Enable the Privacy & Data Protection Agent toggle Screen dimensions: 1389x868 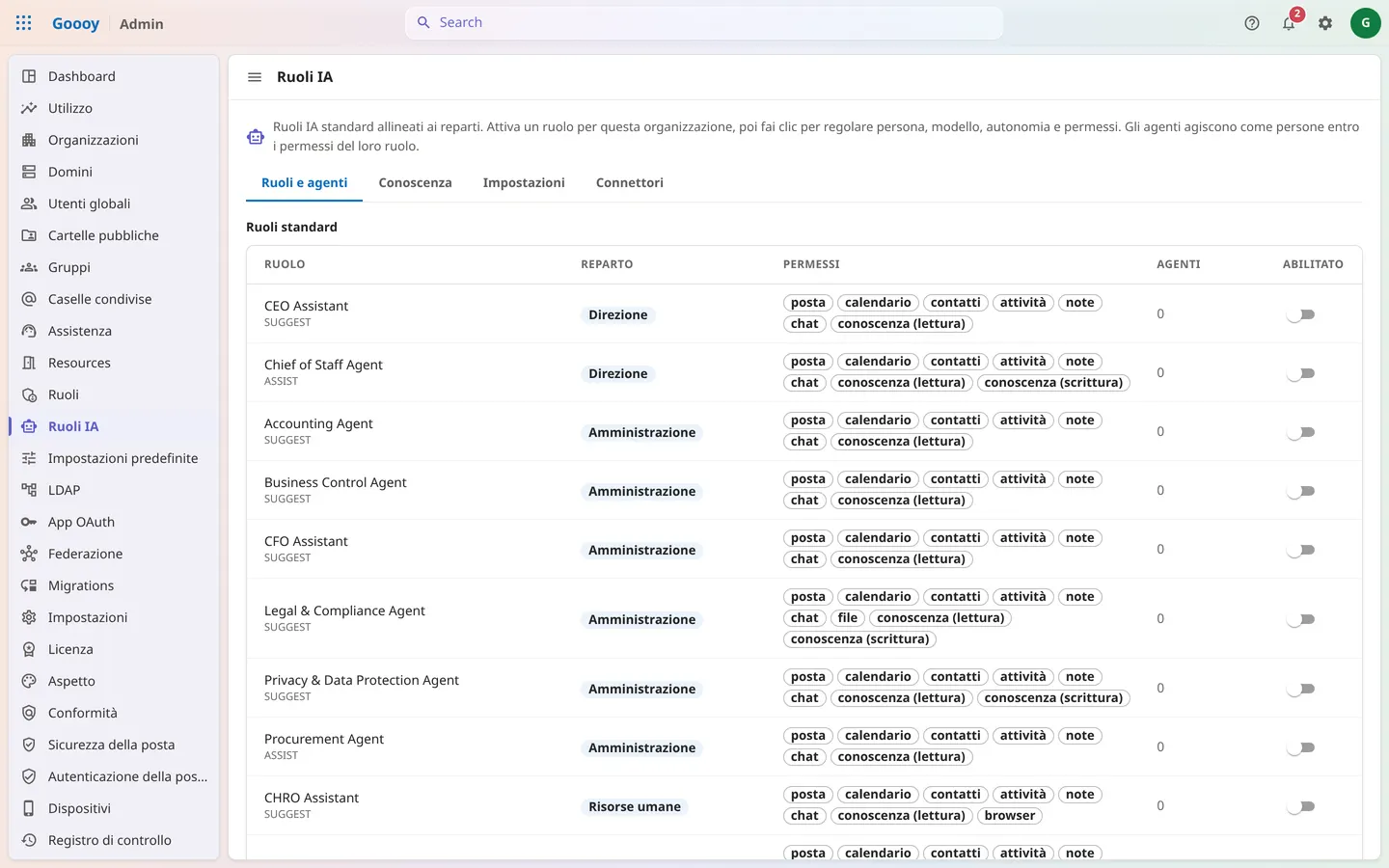tap(1301, 689)
